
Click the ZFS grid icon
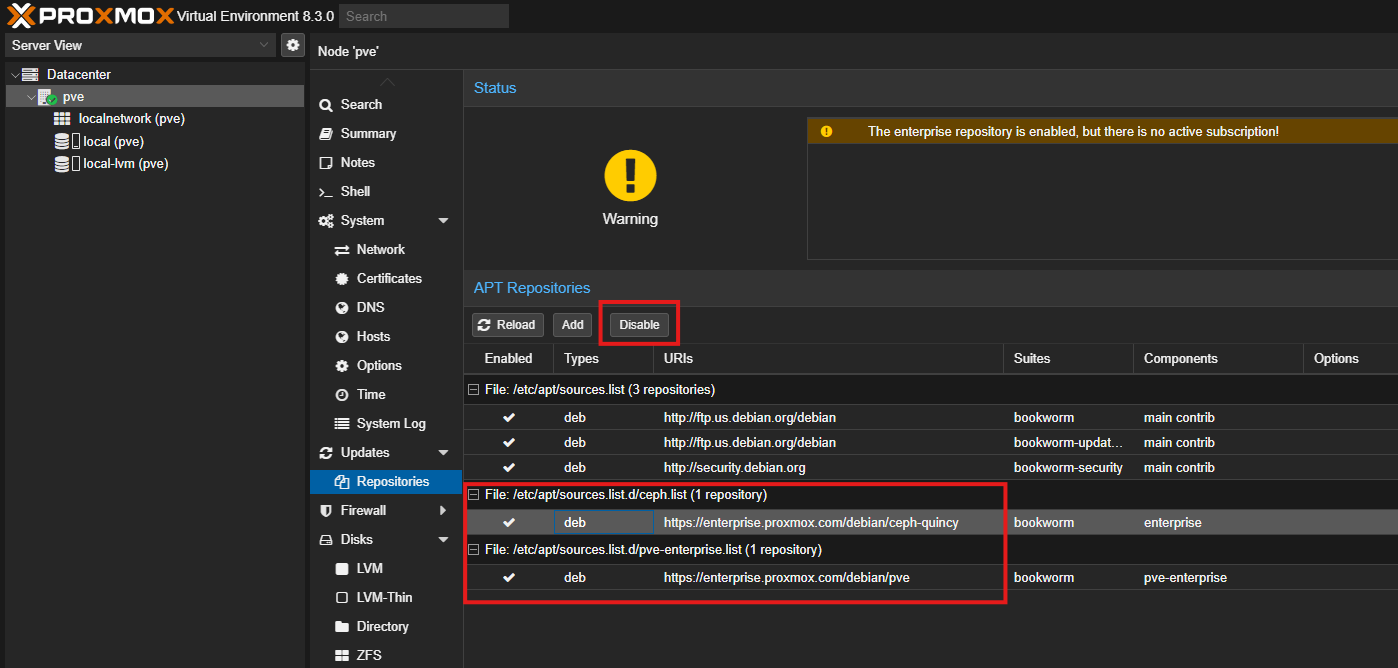(342, 656)
